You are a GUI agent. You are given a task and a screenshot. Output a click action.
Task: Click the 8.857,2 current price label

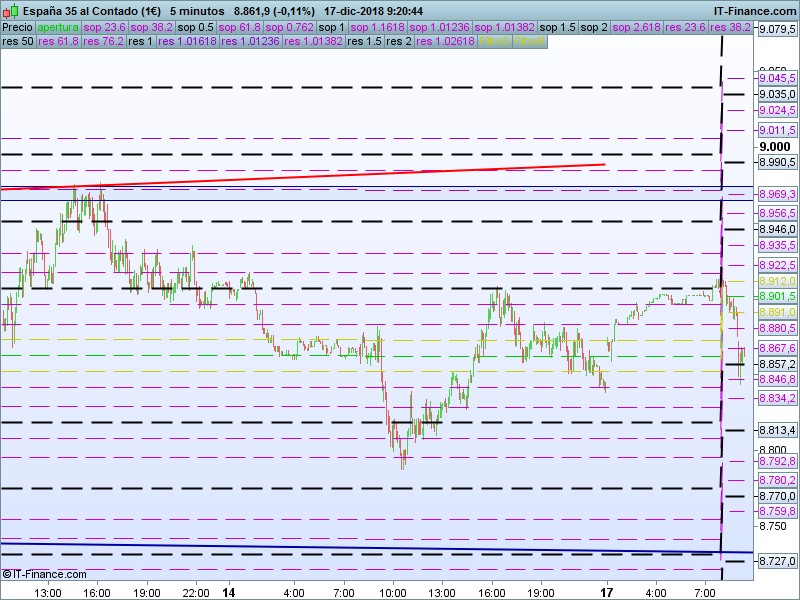pos(777,364)
